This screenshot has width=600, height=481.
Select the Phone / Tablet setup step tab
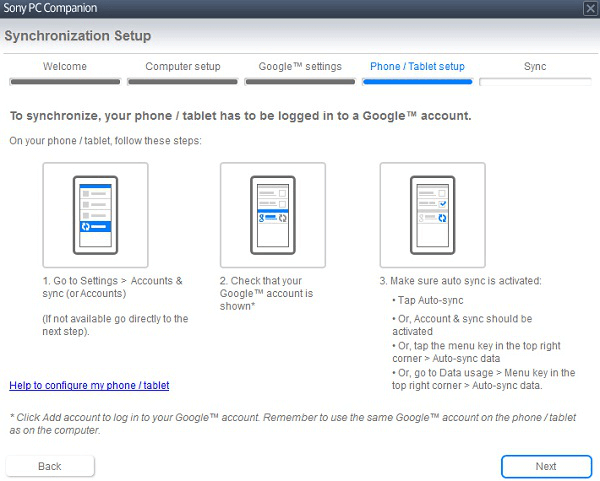(x=417, y=66)
